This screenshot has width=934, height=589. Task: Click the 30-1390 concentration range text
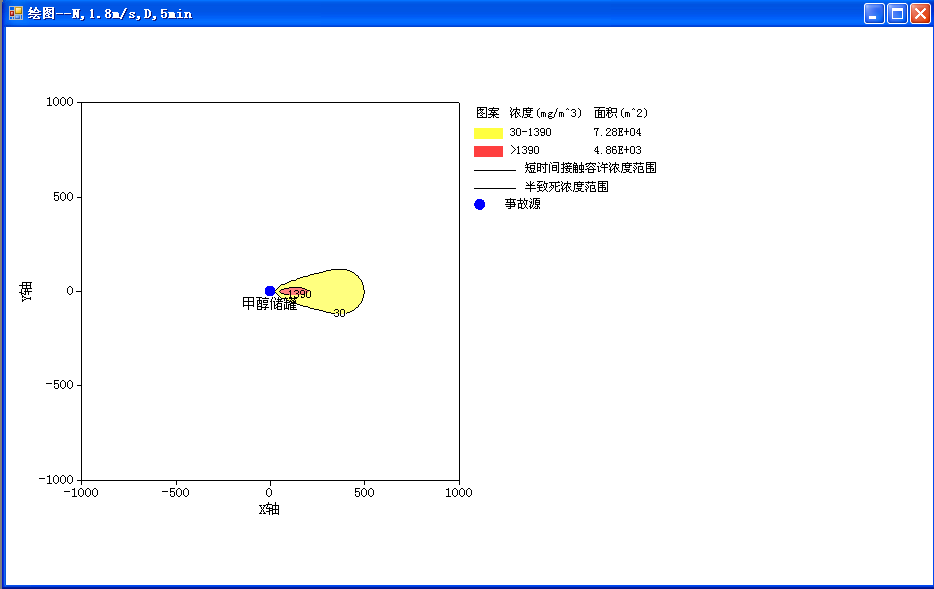530,132
